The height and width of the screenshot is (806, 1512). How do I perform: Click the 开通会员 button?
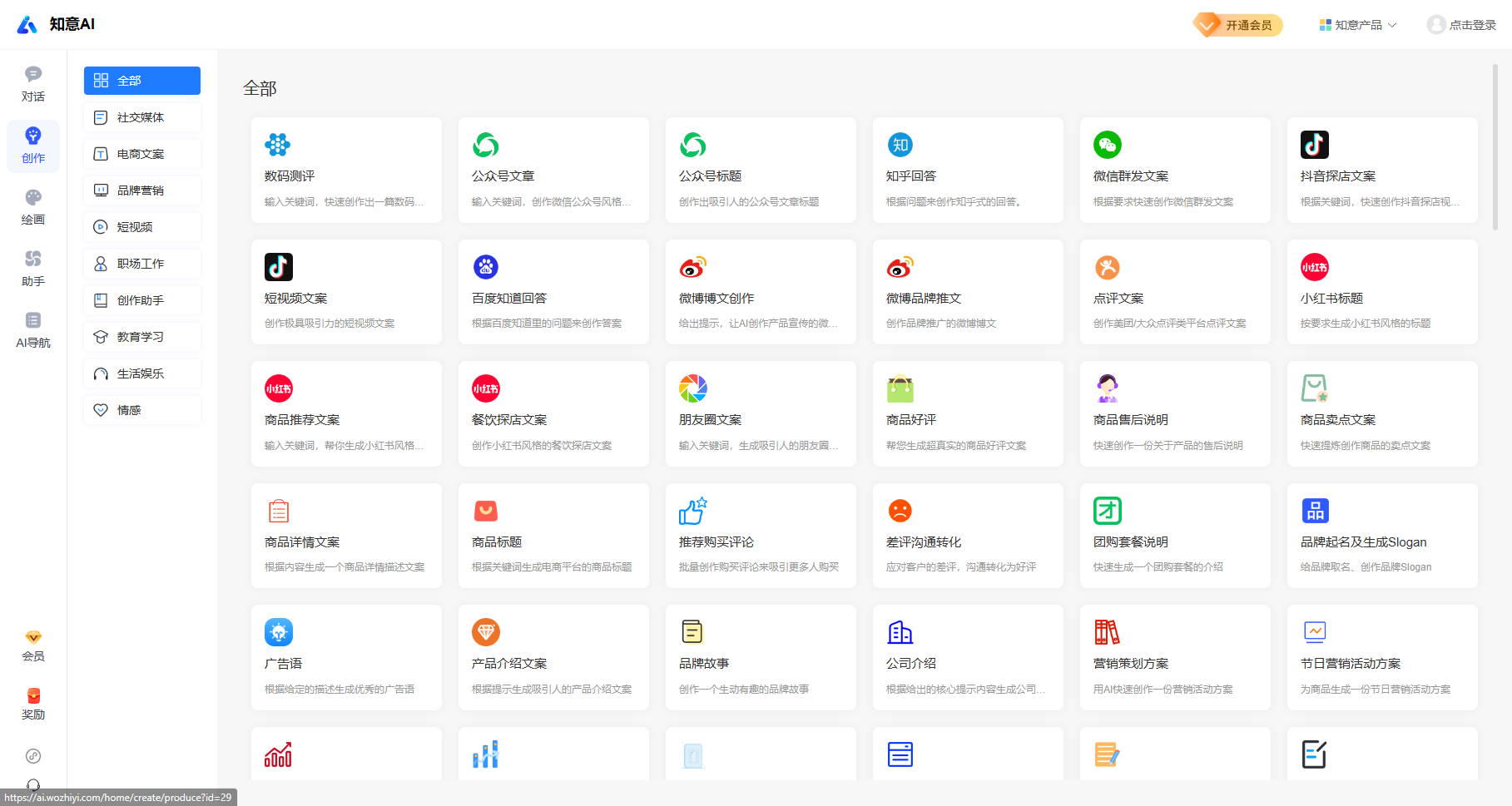[1237, 25]
